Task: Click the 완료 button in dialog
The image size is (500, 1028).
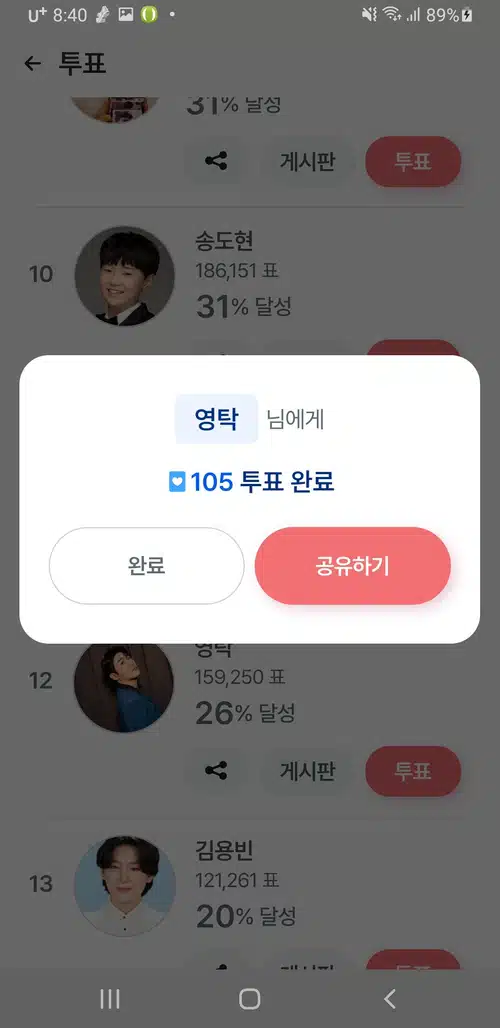Action: [x=147, y=566]
